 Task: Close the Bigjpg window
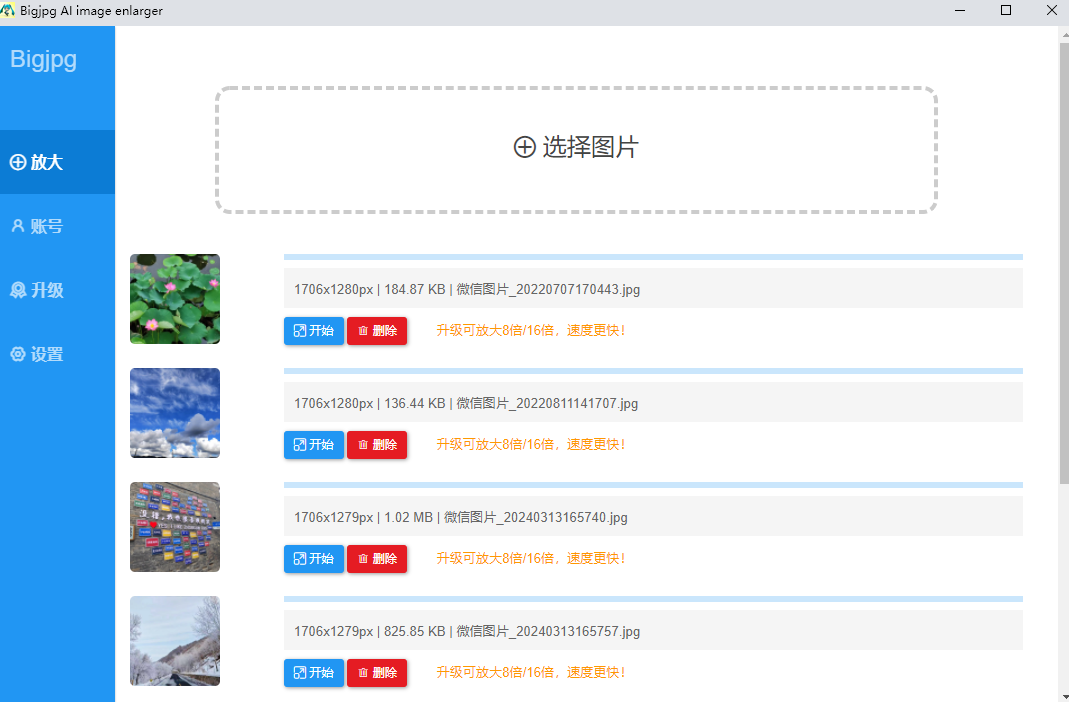click(1051, 10)
